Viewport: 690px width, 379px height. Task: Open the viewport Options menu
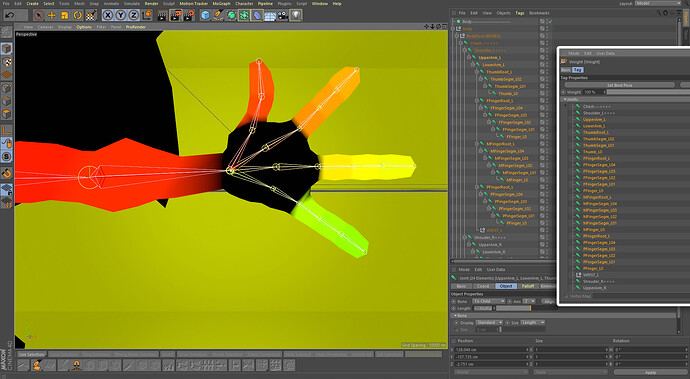[x=84, y=27]
